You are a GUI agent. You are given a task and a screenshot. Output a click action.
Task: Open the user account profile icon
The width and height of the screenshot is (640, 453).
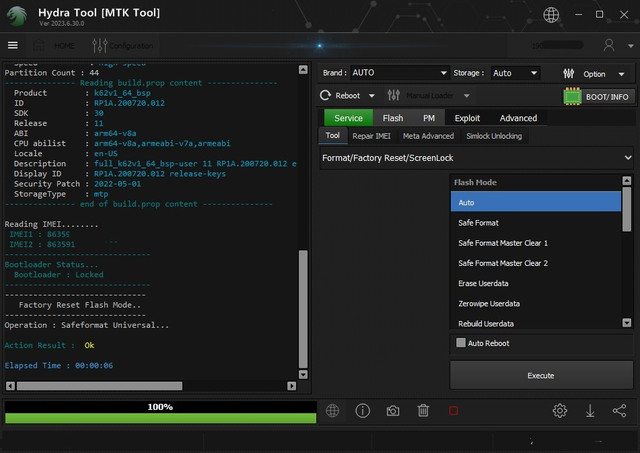click(x=609, y=45)
